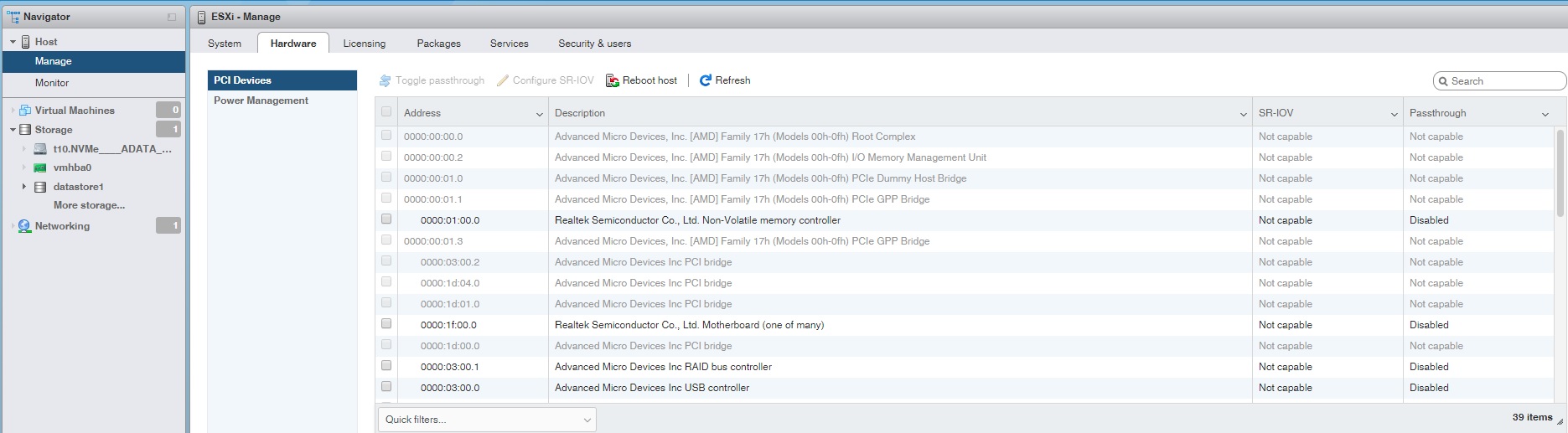This screenshot has width=1568, height=433.
Task: Collapse the Navigator panel with its pin icon
Action: click(172, 17)
